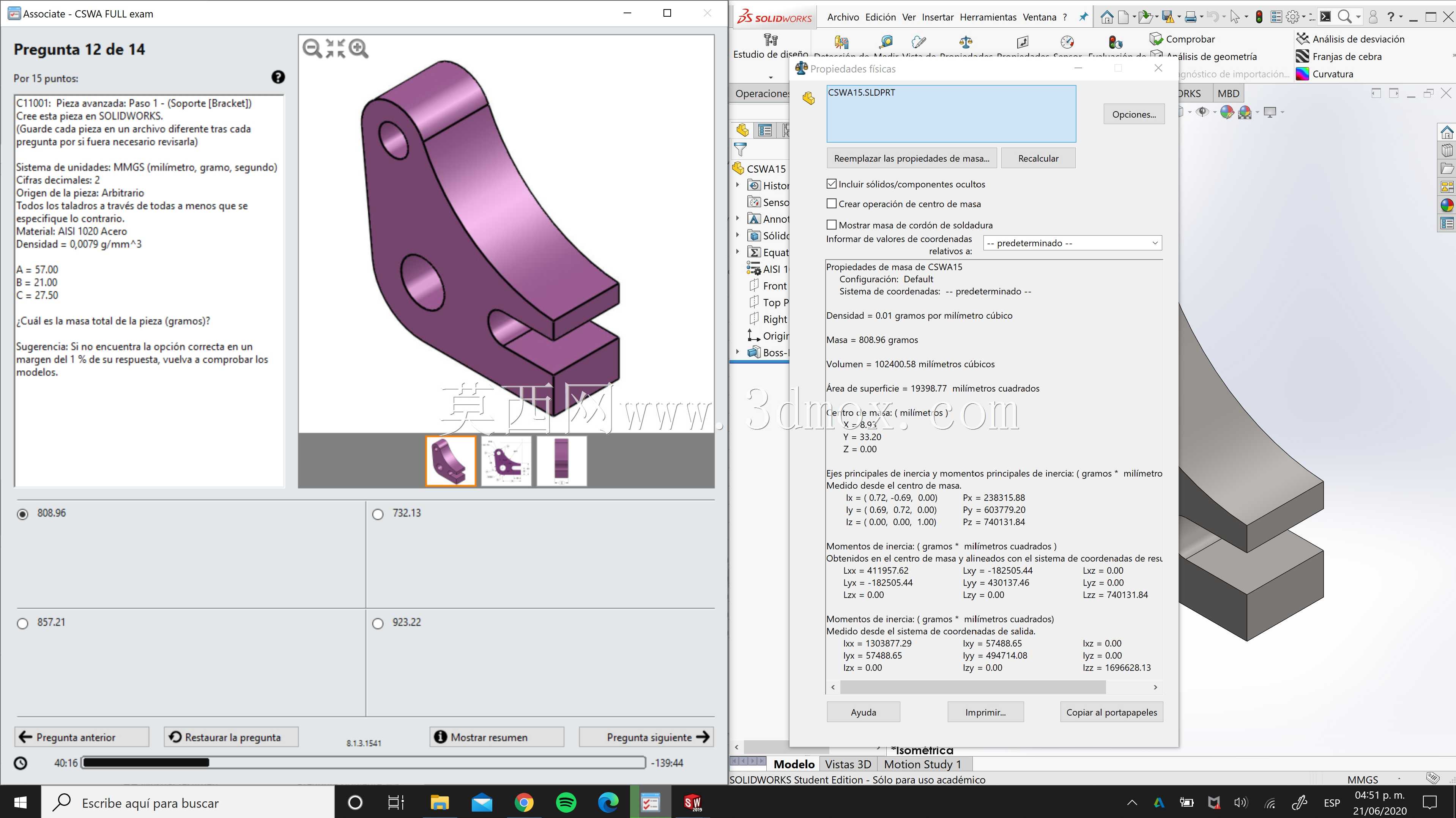
Task: Go to Pregunta siguiente
Action: 646,737
